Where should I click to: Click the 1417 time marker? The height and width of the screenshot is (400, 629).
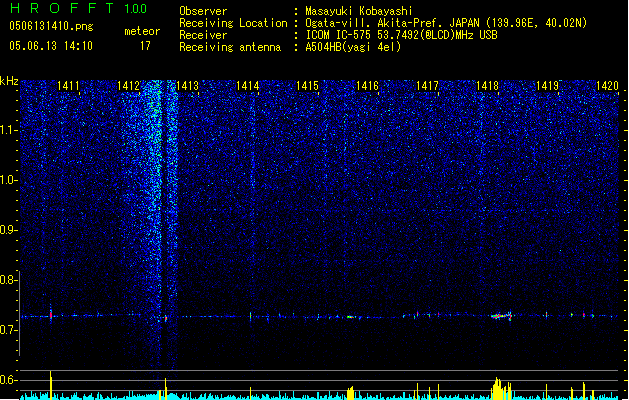coord(427,85)
